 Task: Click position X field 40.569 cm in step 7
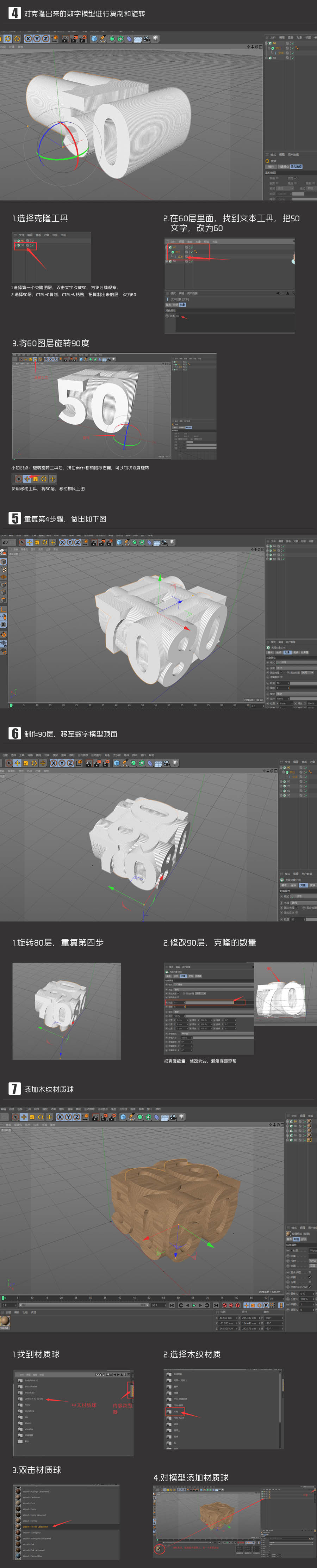228,1317
